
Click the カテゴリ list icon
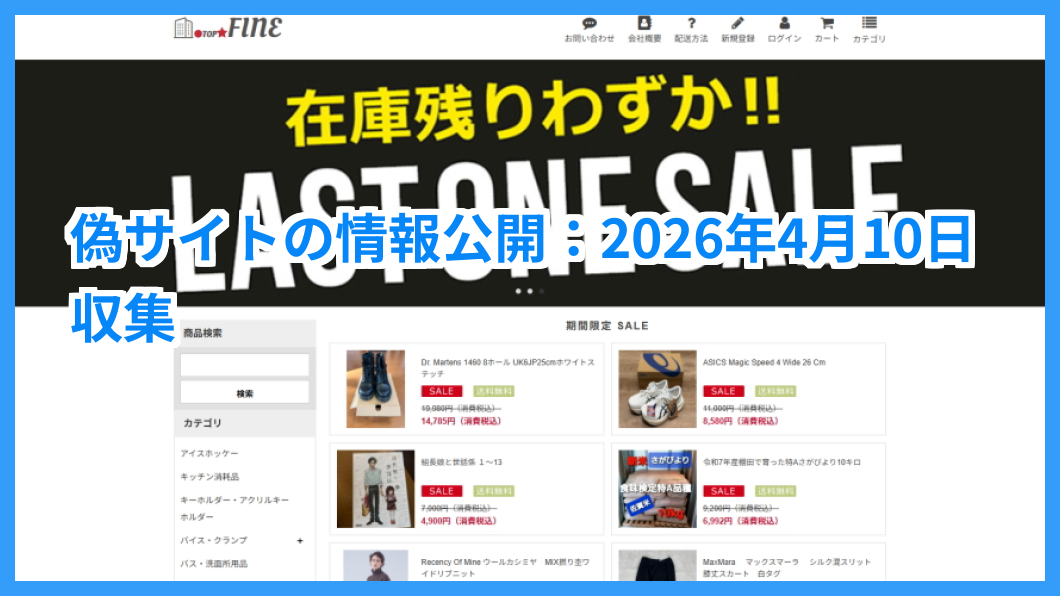click(869, 24)
